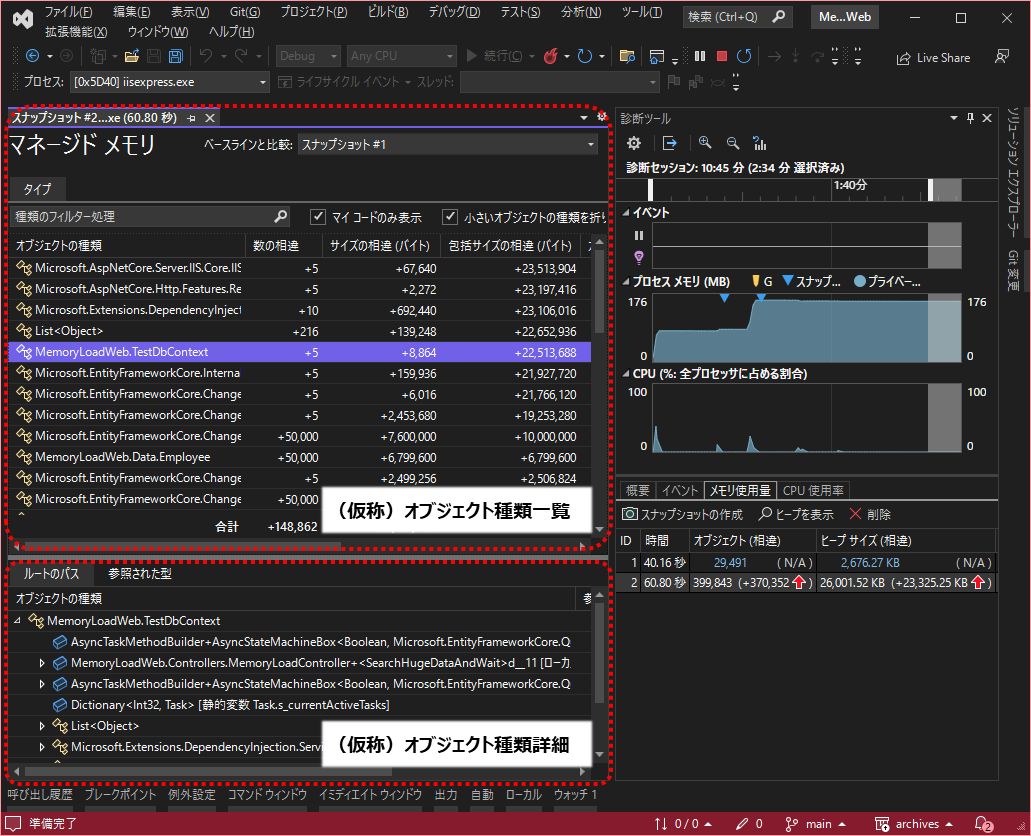Pin the スナップショット #2 document tab

[x=191, y=118]
